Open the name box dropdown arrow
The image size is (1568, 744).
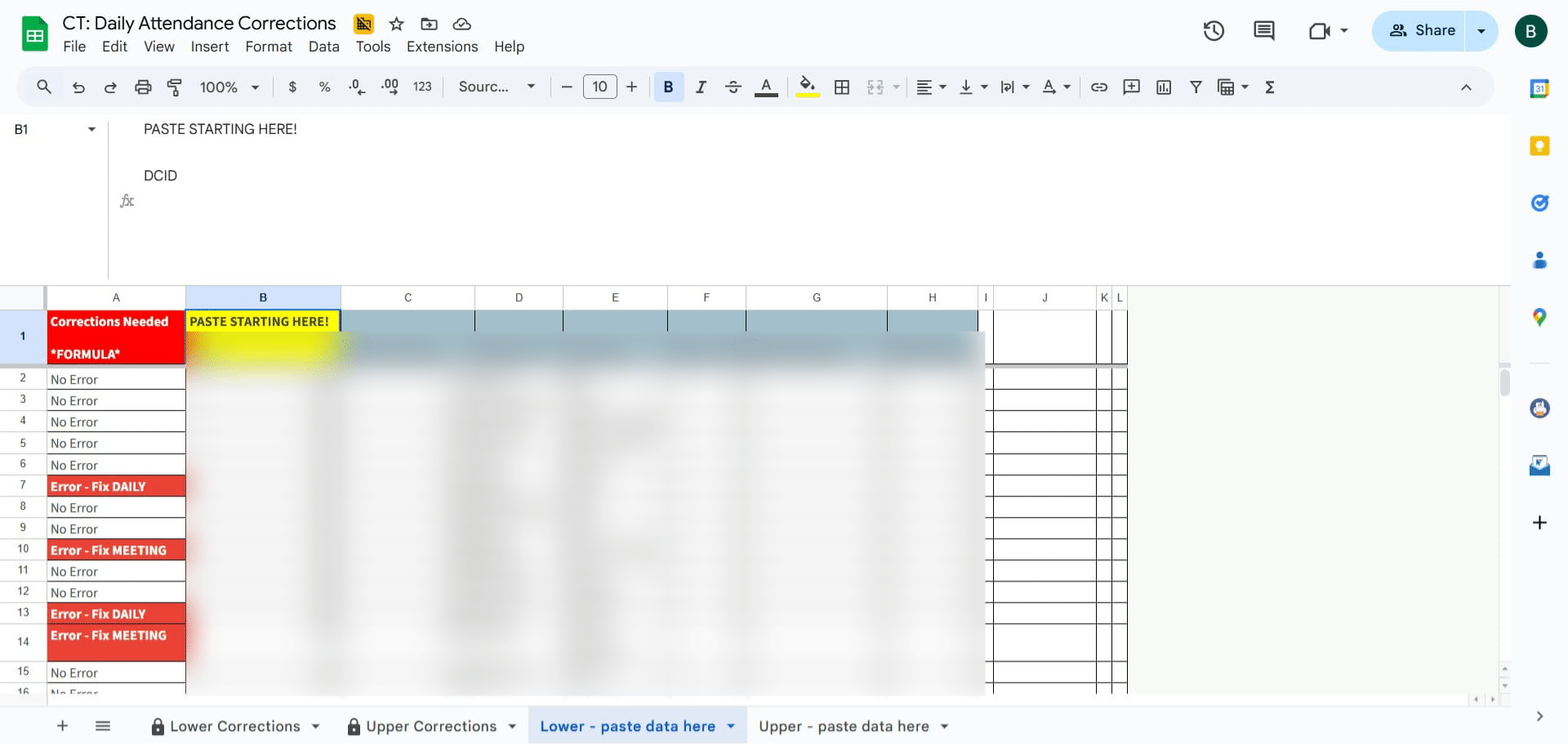pos(91,129)
